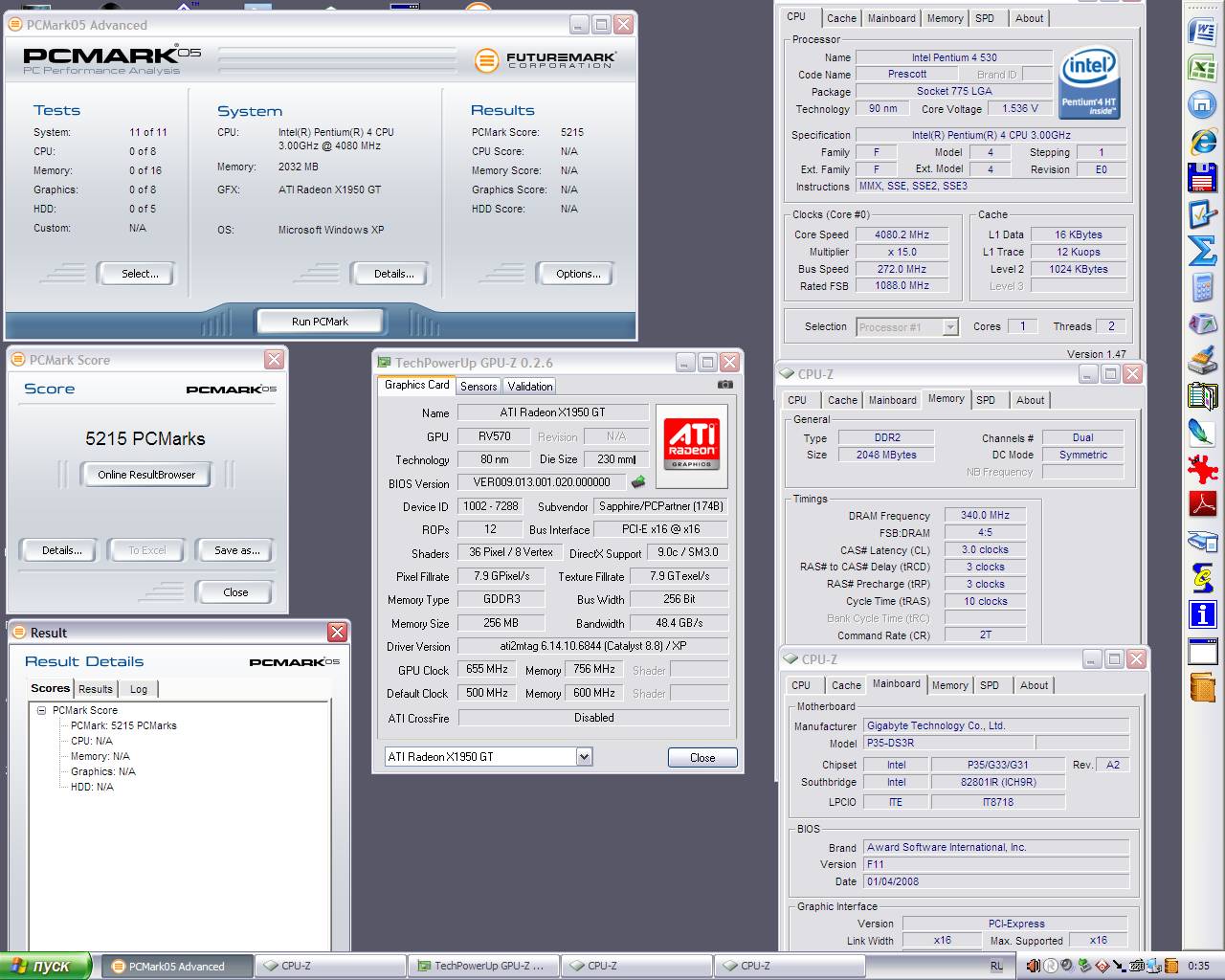Click the Start button (пуск)
The height and width of the screenshot is (980, 1225).
click(x=46, y=966)
